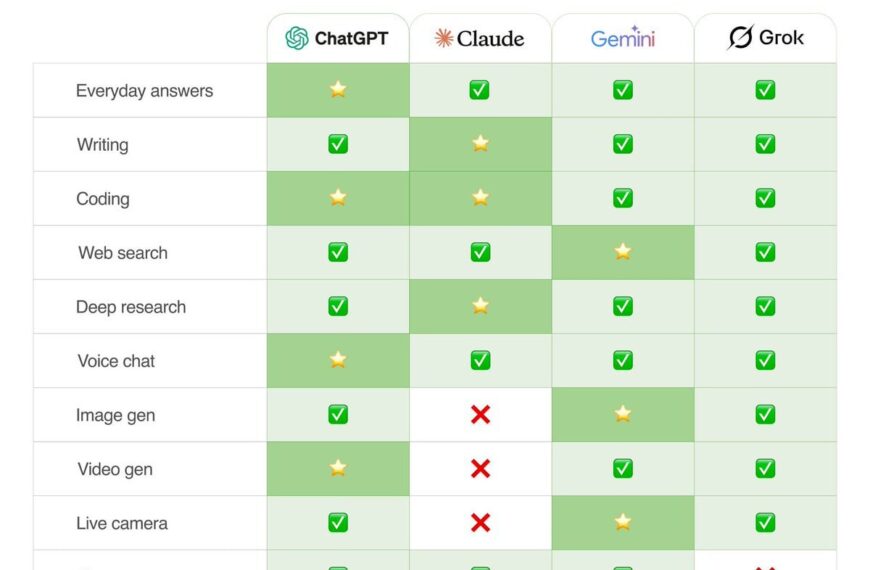Select the Gemini column header
870x570 pixels.
click(x=623, y=39)
